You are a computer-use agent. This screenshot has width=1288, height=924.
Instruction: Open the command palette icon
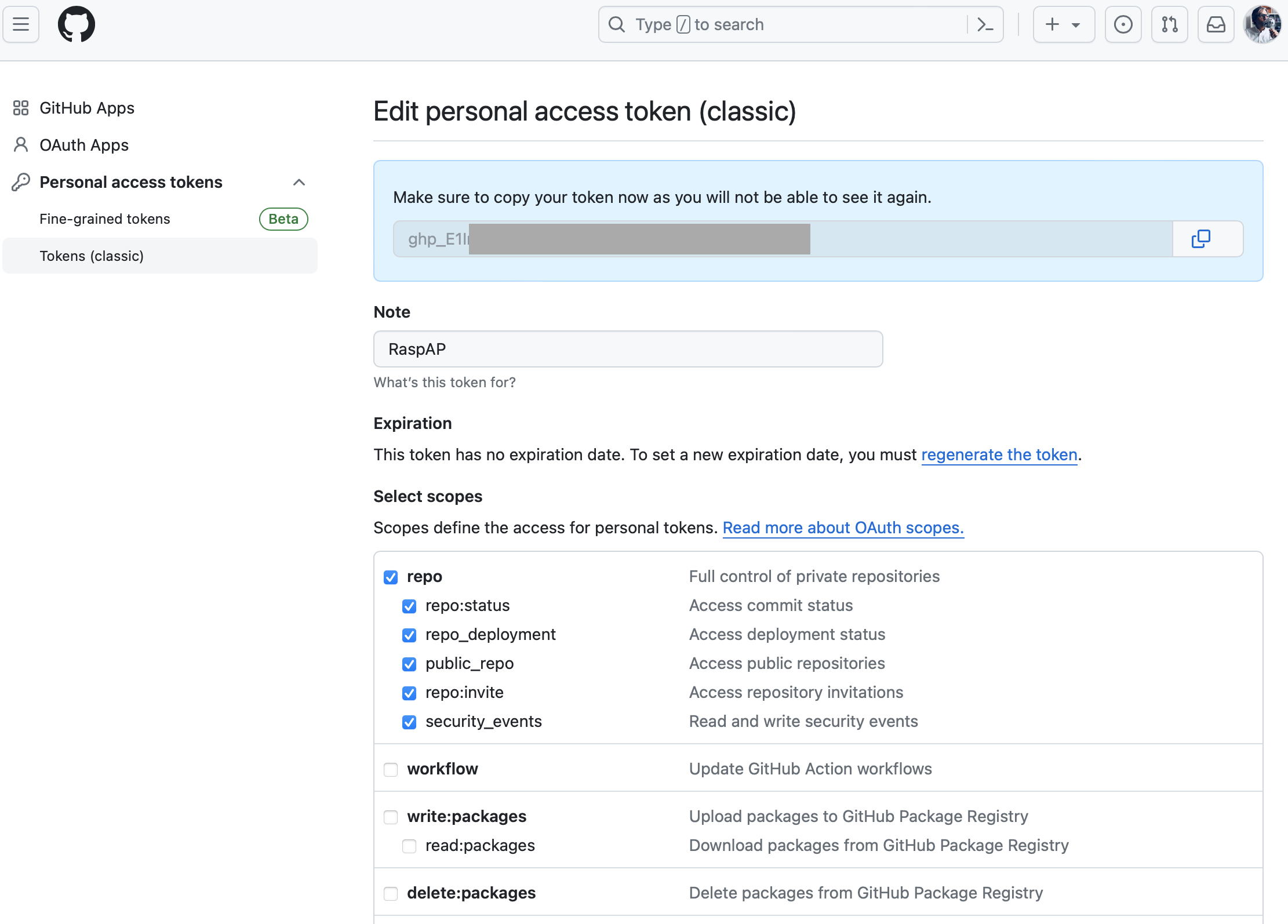click(x=985, y=24)
